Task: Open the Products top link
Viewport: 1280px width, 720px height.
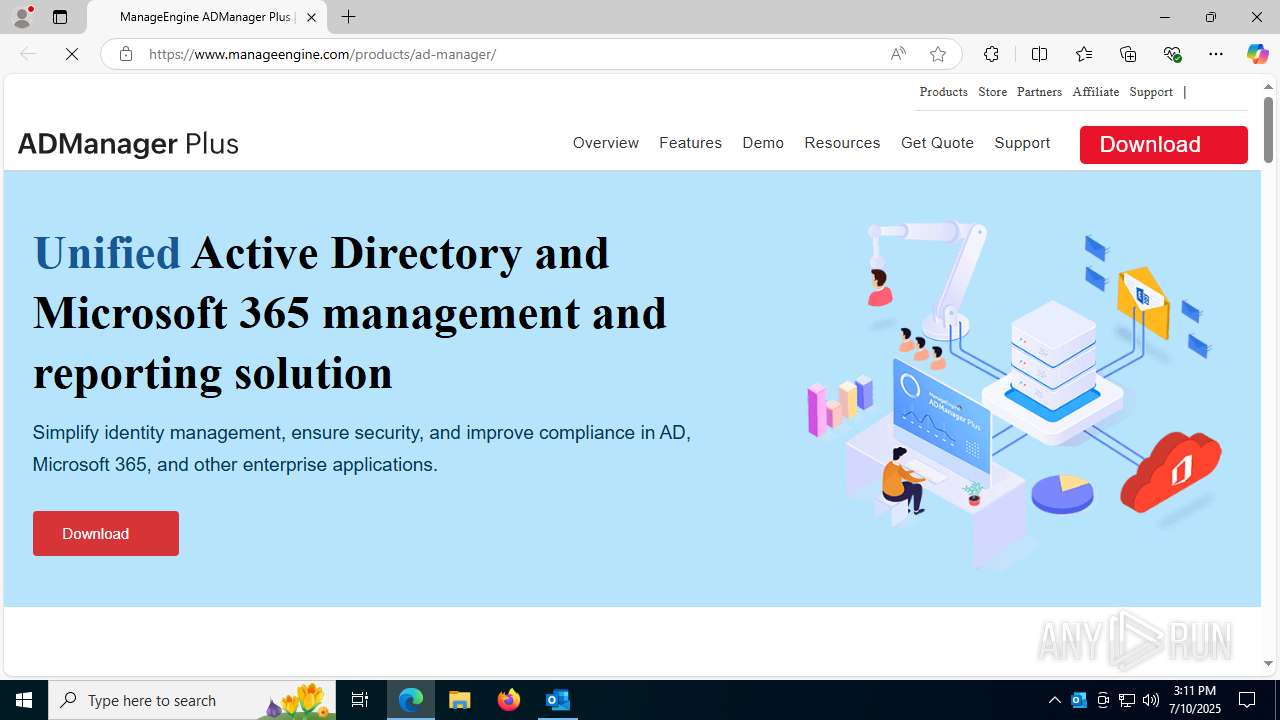Action: tap(943, 92)
